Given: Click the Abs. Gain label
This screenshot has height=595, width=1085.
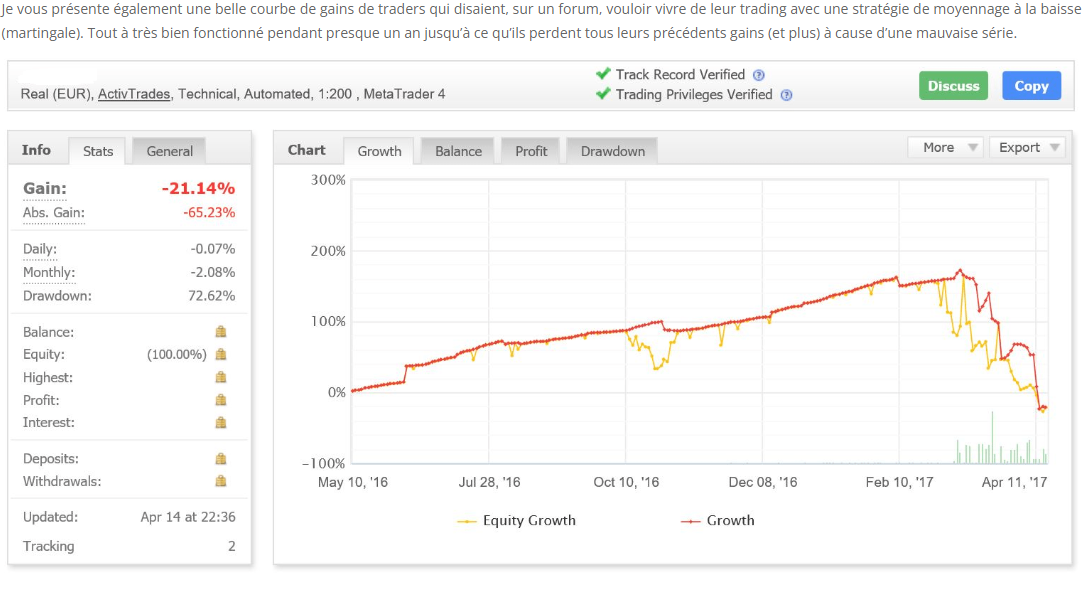Looking at the screenshot, I should tap(54, 213).
